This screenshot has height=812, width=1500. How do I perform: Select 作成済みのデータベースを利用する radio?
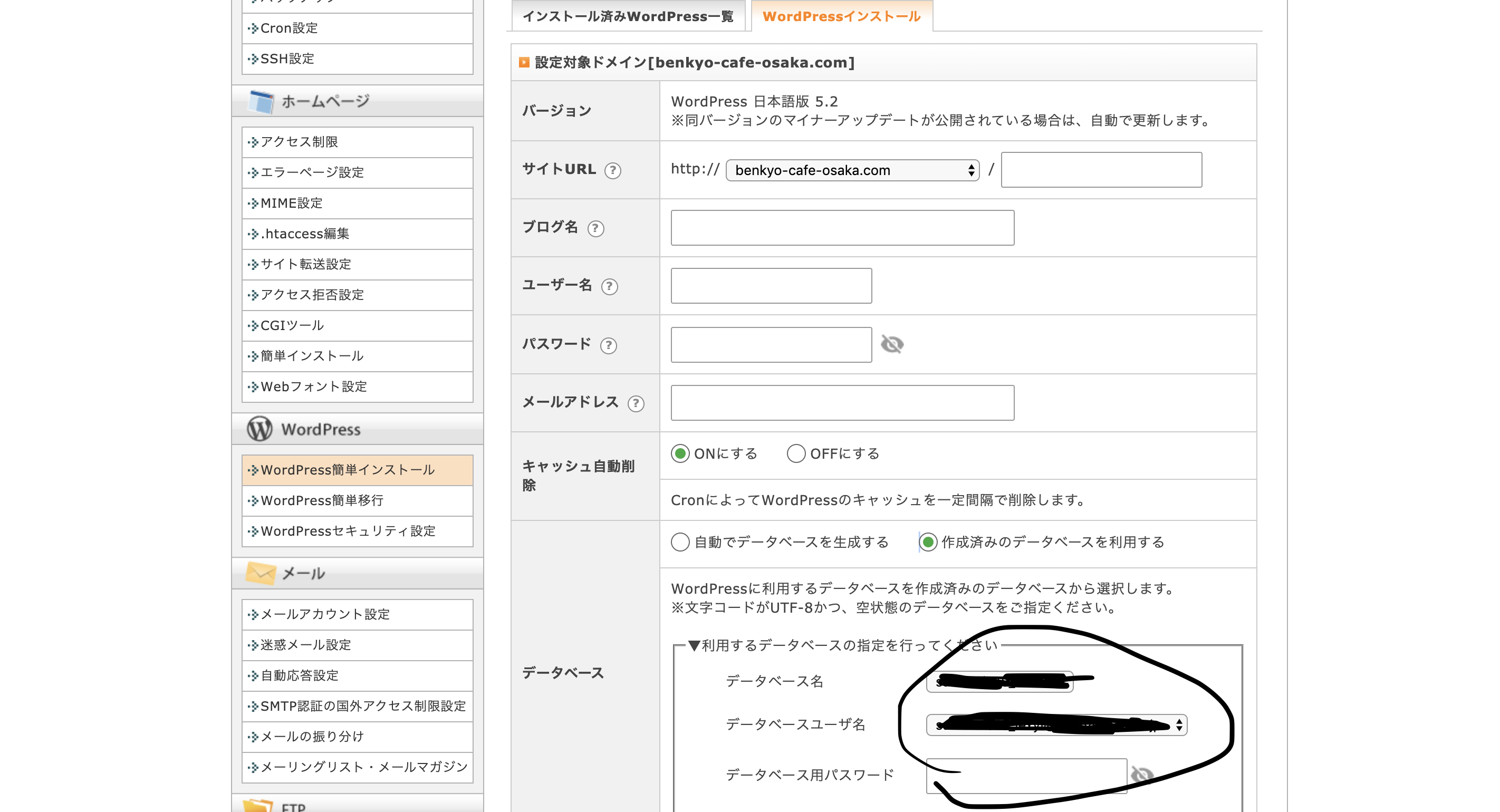928,542
